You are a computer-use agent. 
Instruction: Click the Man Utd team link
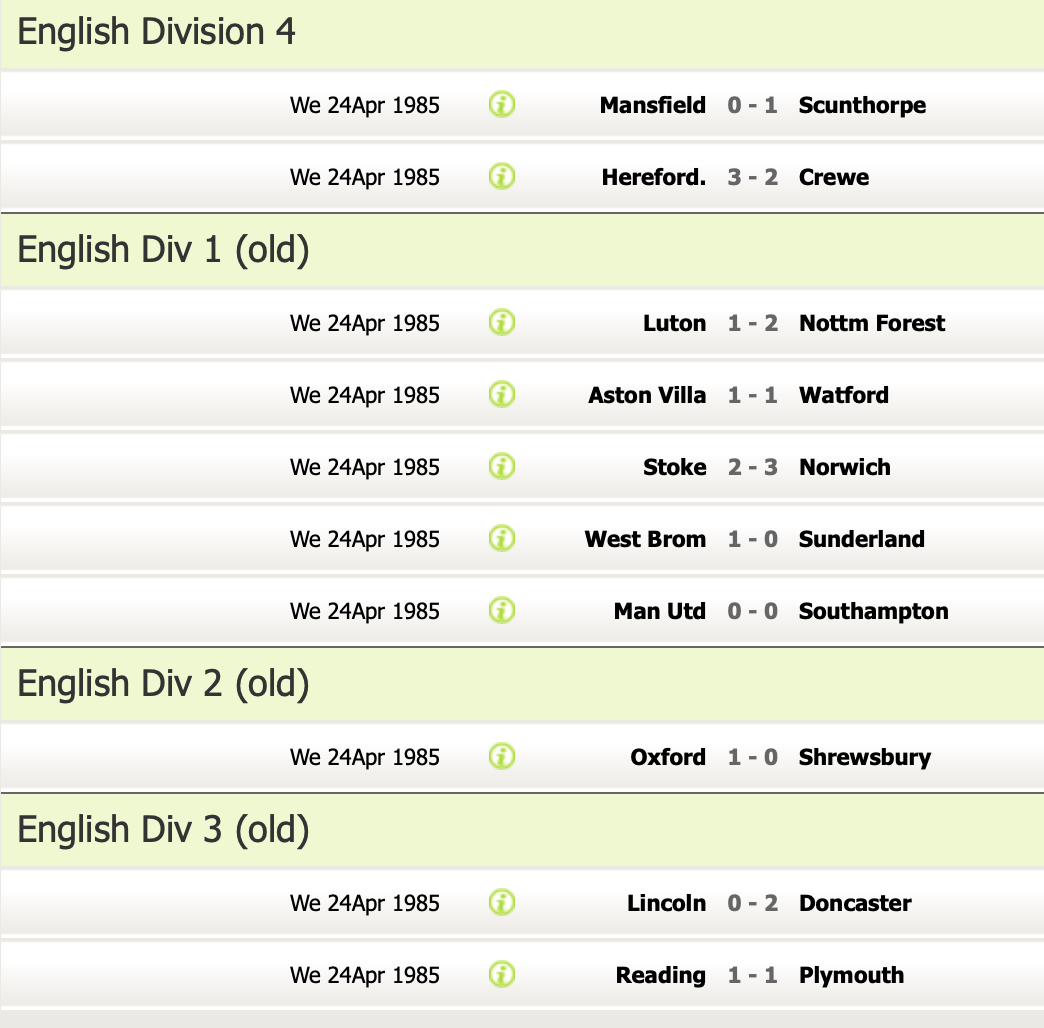coord(659,611)
